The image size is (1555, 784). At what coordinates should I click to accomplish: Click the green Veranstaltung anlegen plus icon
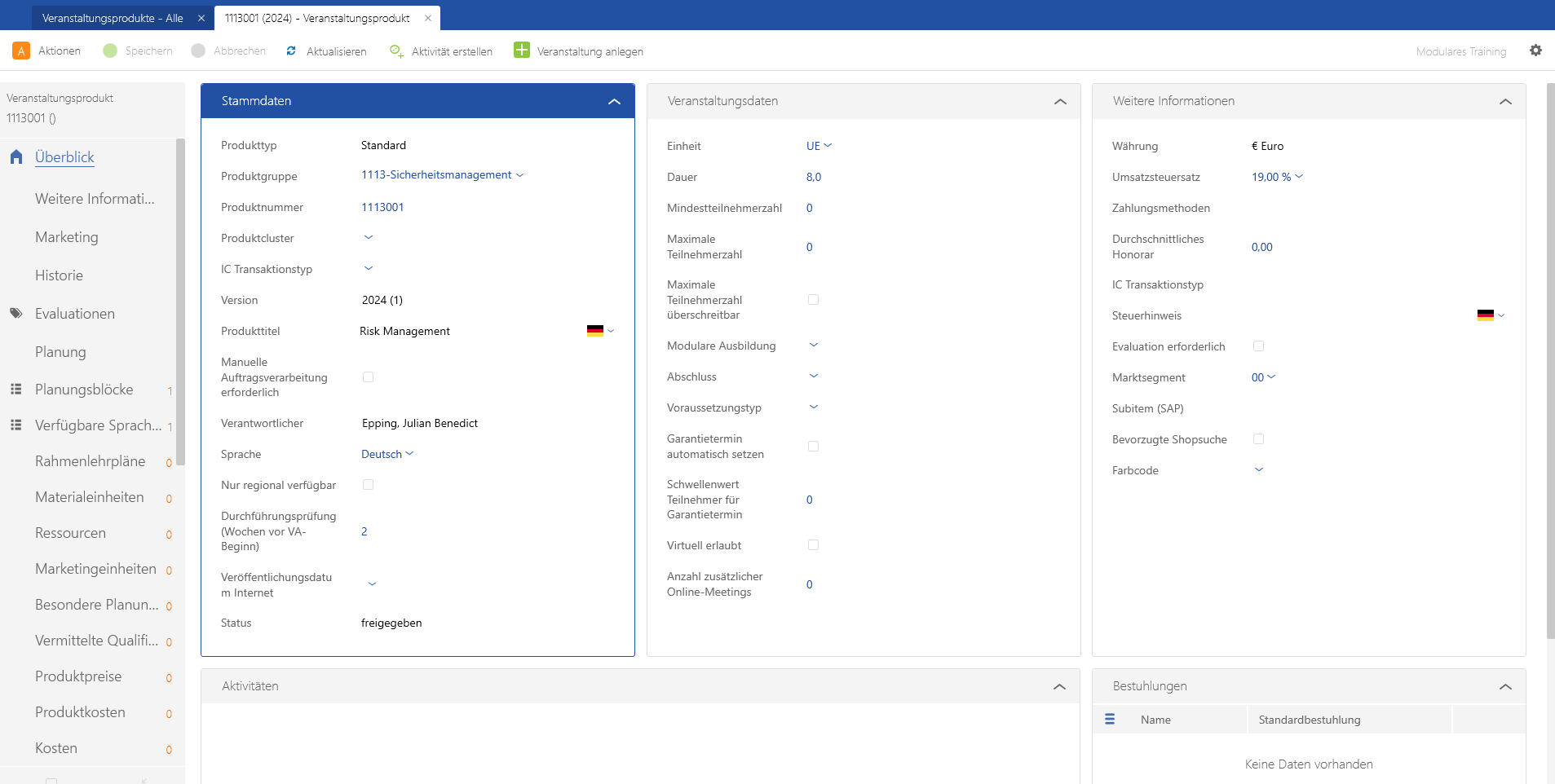(x=522, y=51)
